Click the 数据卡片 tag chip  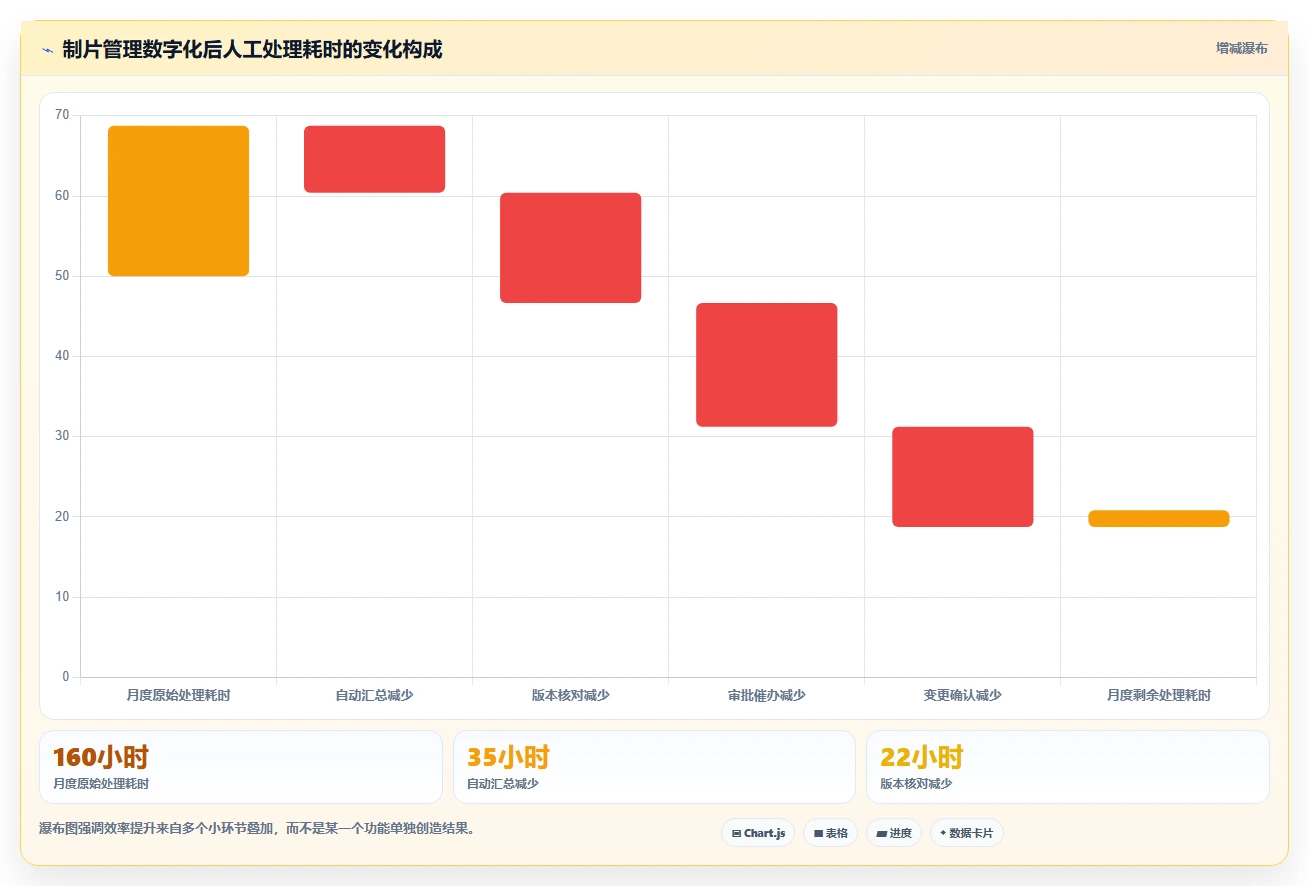click(967, 833)
